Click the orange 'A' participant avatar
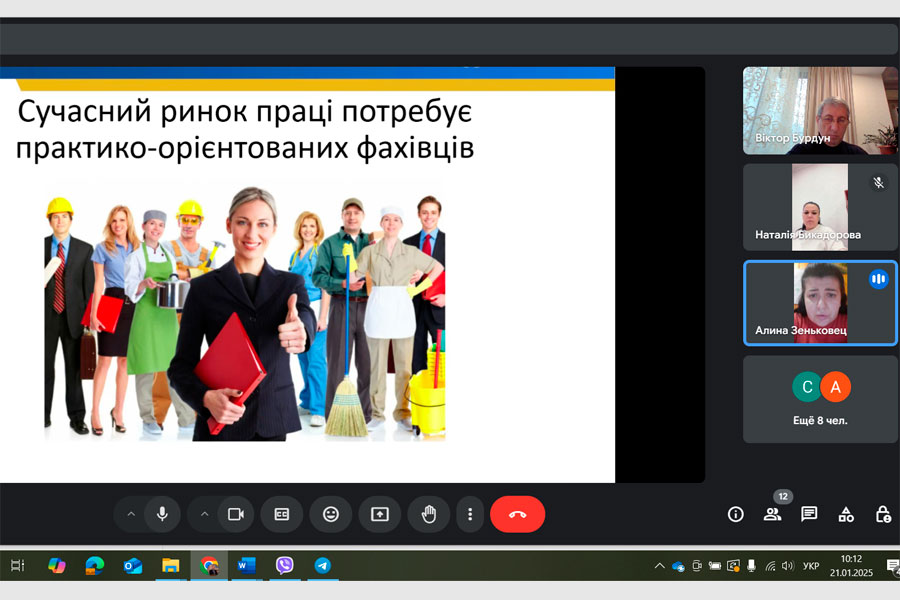 [x=836, y=387]
